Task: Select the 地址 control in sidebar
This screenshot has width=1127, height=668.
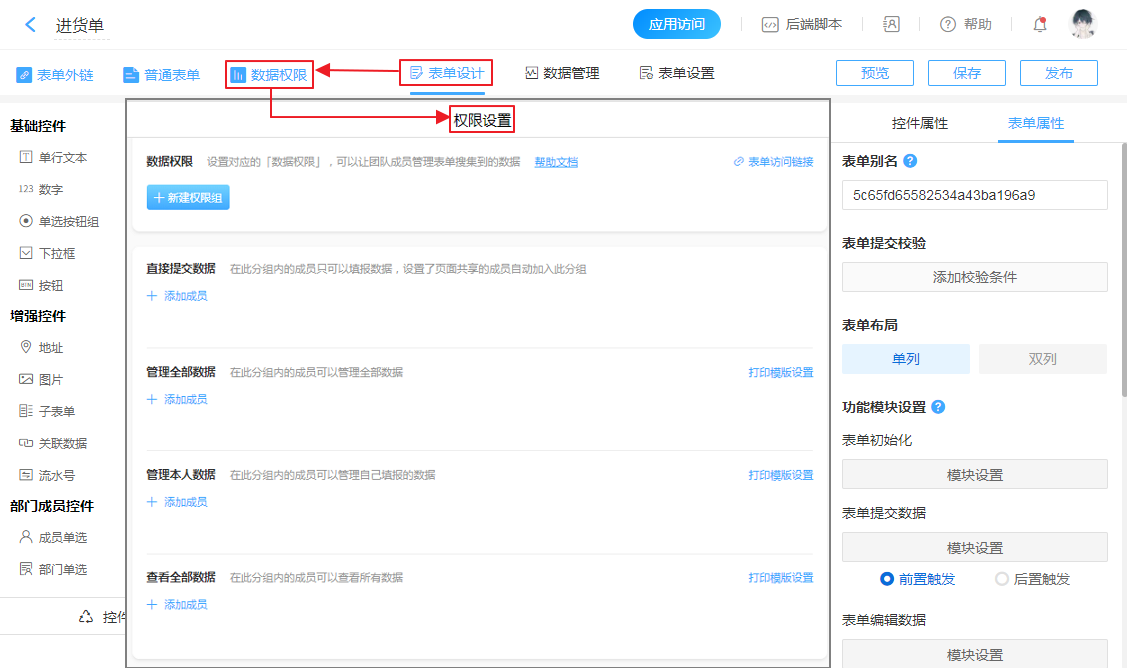Action: tap(50, 348)
